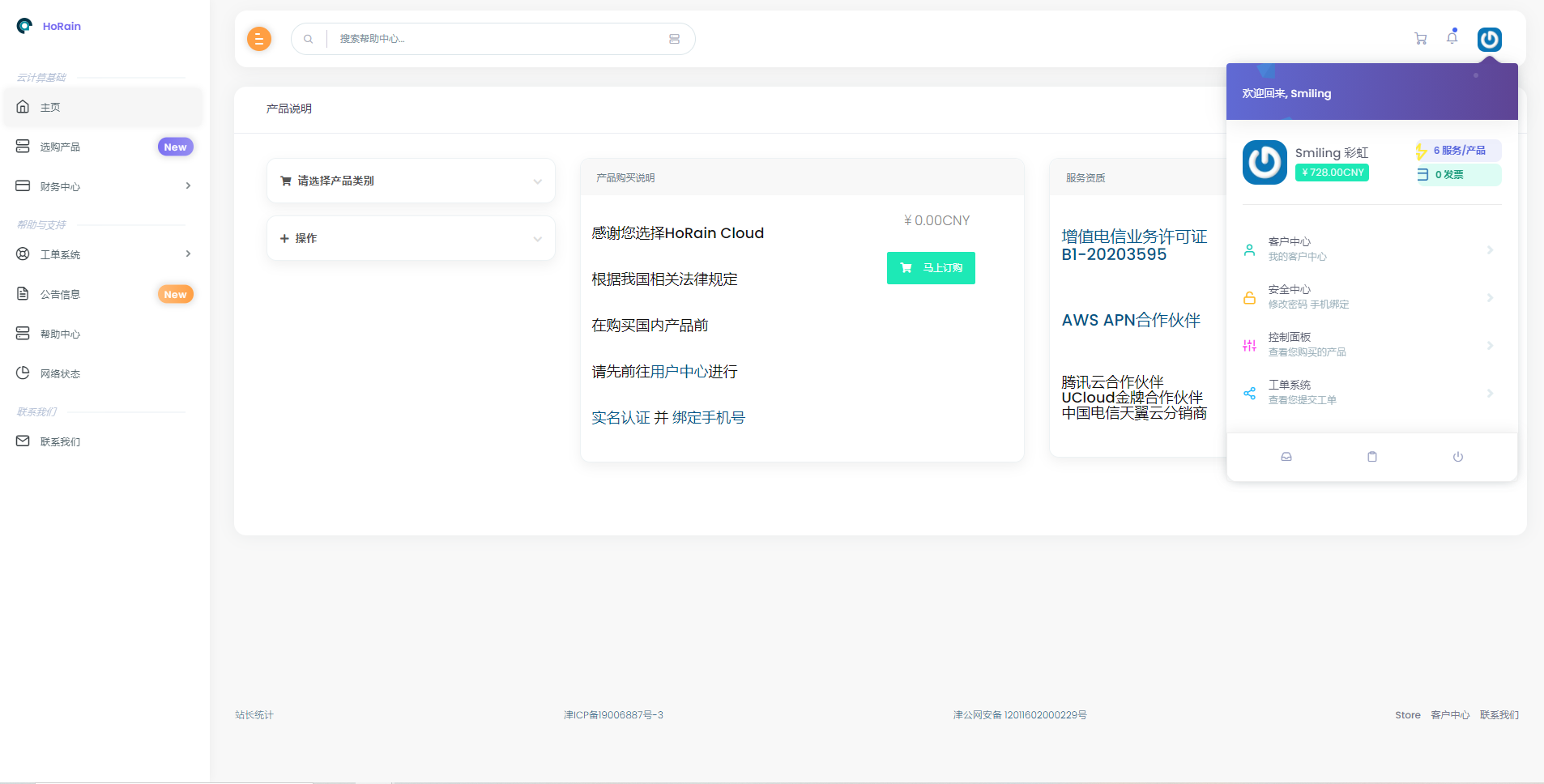Click the search help center input field
Screen dimensions: 1544x784
(x=494, y=39)
